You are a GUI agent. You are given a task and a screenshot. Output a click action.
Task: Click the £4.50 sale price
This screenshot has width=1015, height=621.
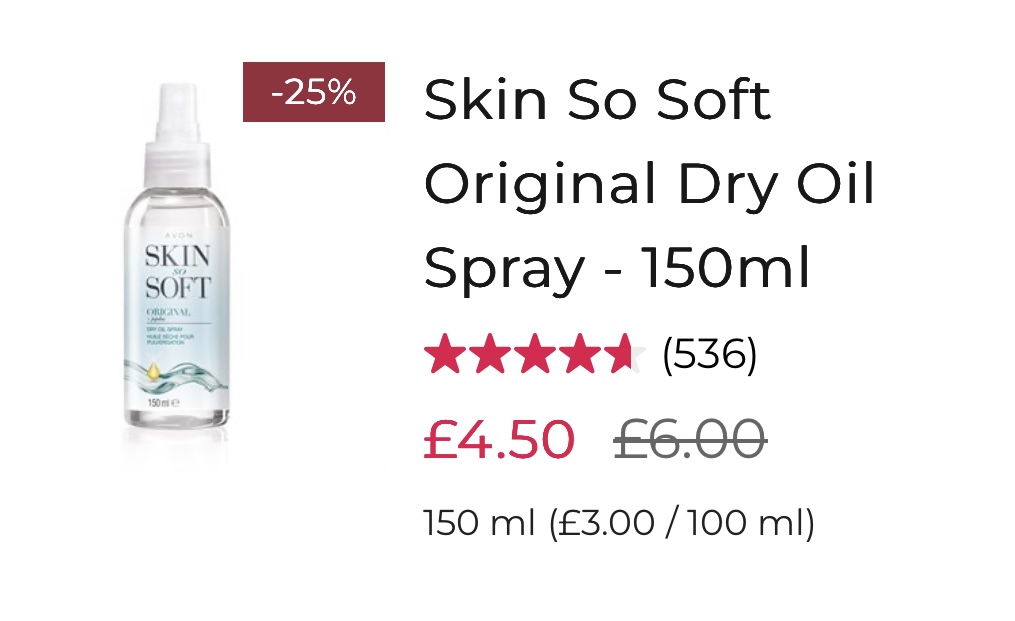click(499, 440)
